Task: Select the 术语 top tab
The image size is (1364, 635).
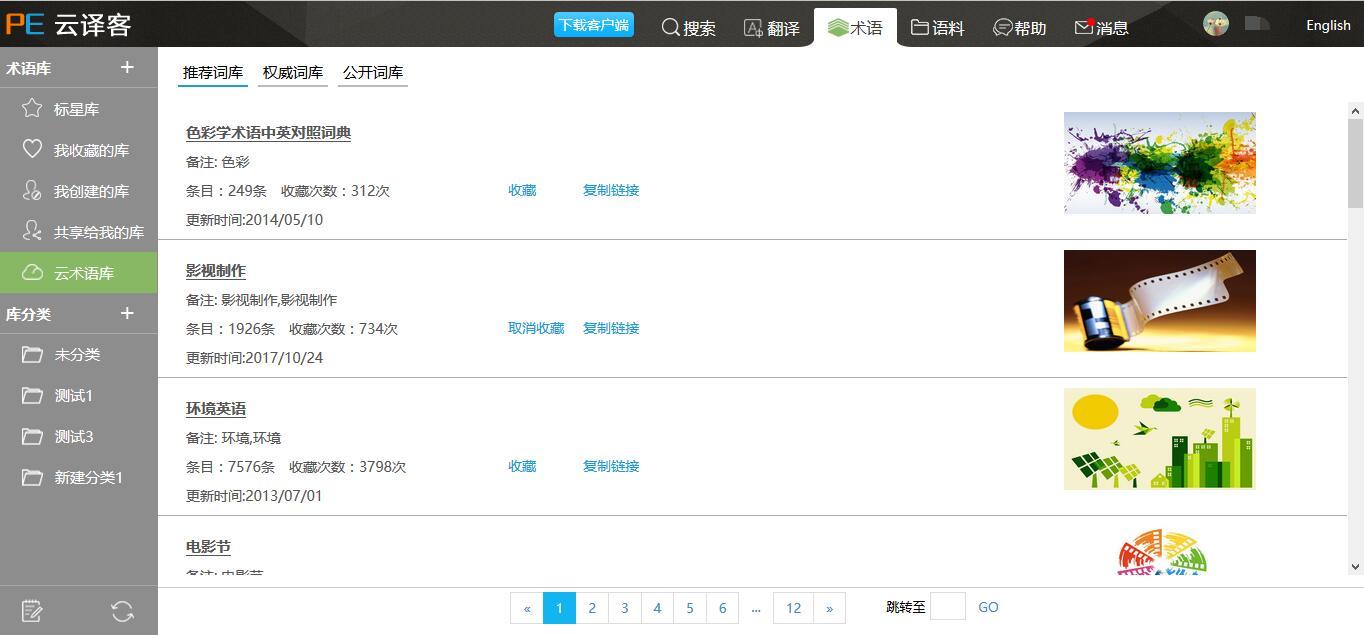Action: click(855, 28)
